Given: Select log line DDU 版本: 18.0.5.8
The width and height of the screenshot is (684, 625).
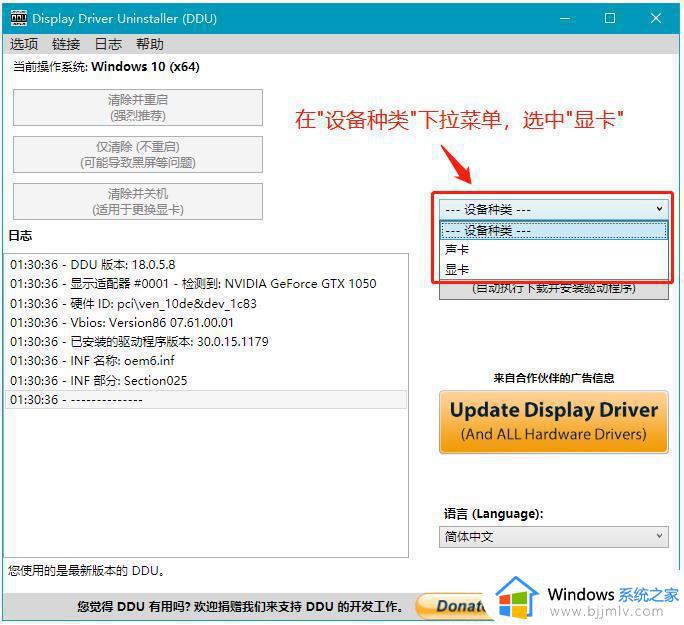Looking at the screenshot, I should [x=205, y=264].
